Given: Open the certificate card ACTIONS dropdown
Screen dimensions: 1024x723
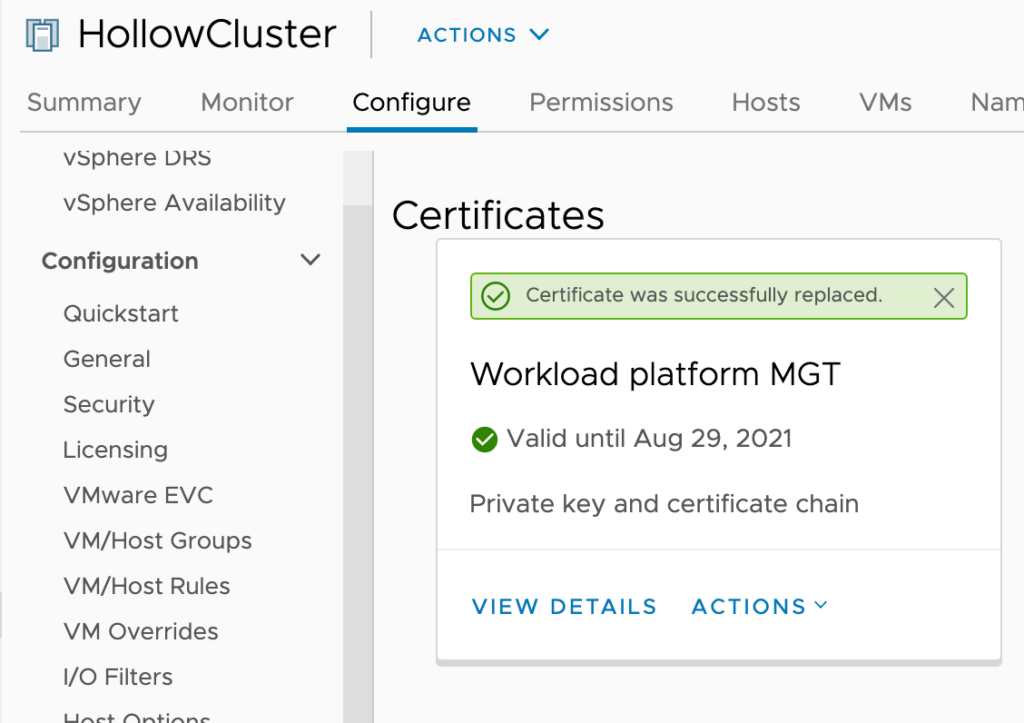Looking at the screenshot, I should [759, 607].
